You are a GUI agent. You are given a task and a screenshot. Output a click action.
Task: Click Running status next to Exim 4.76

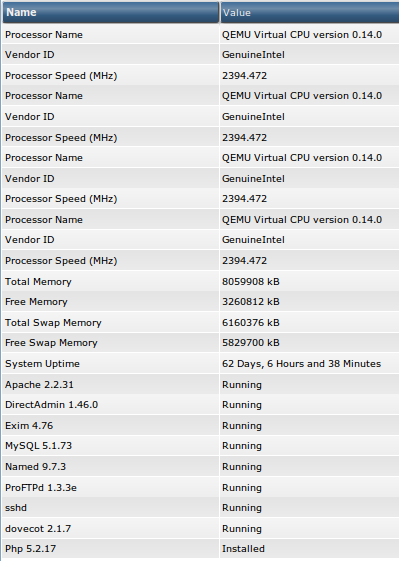coord(242,426)
